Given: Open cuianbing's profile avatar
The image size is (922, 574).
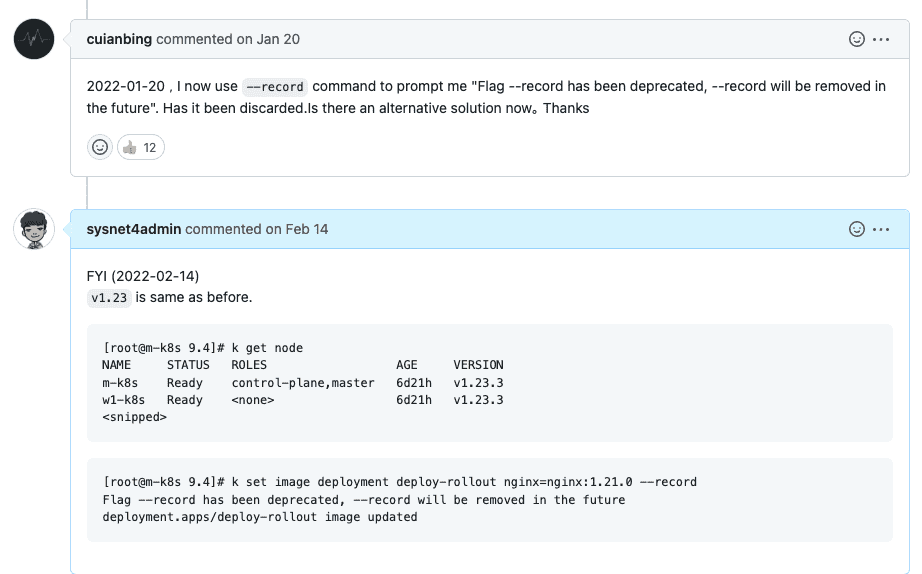Looking at the screenshot, I should coord(34,39).
